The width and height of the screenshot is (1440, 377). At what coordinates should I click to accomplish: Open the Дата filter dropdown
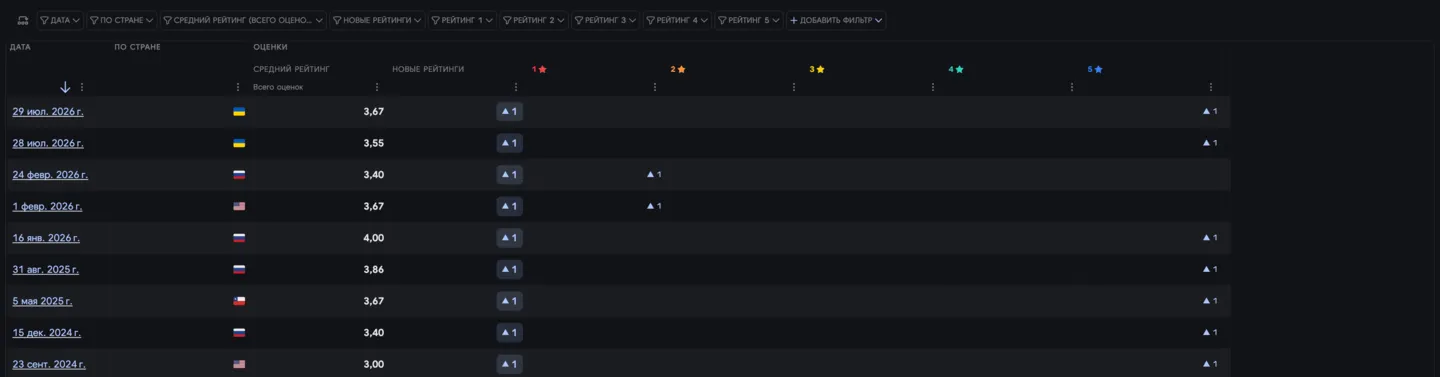click(x=60, y=20)
